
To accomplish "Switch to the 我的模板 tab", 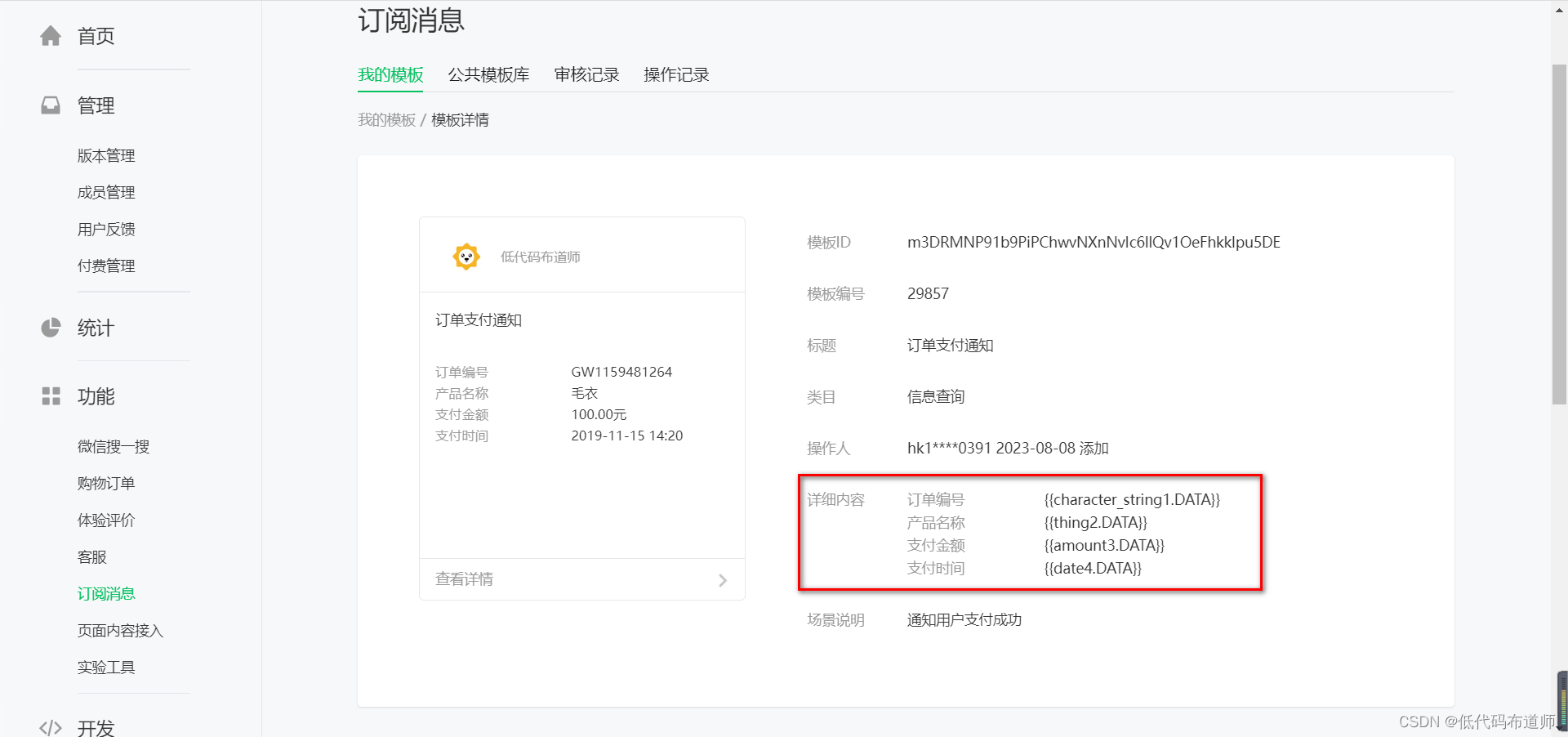I will pos(390,74).
